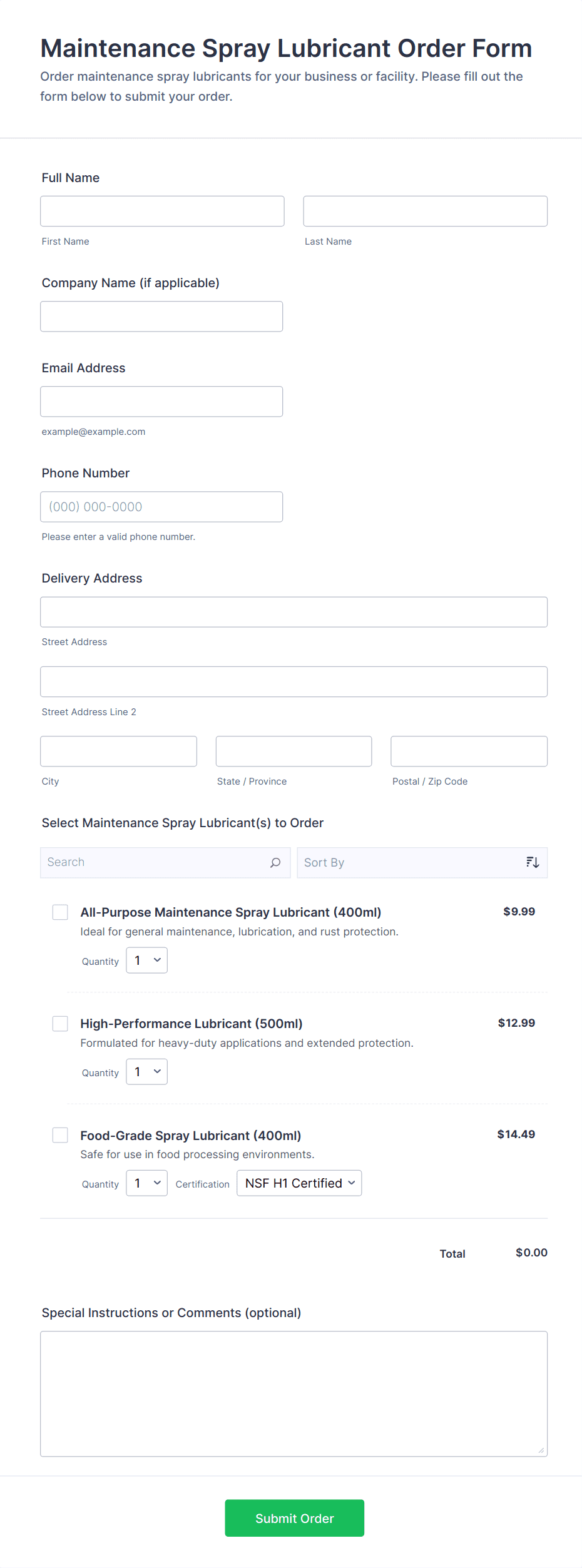Select the Email Address field
This screenshot has width=582, height=1568.
pyautogui.click(x=161, y=402)
